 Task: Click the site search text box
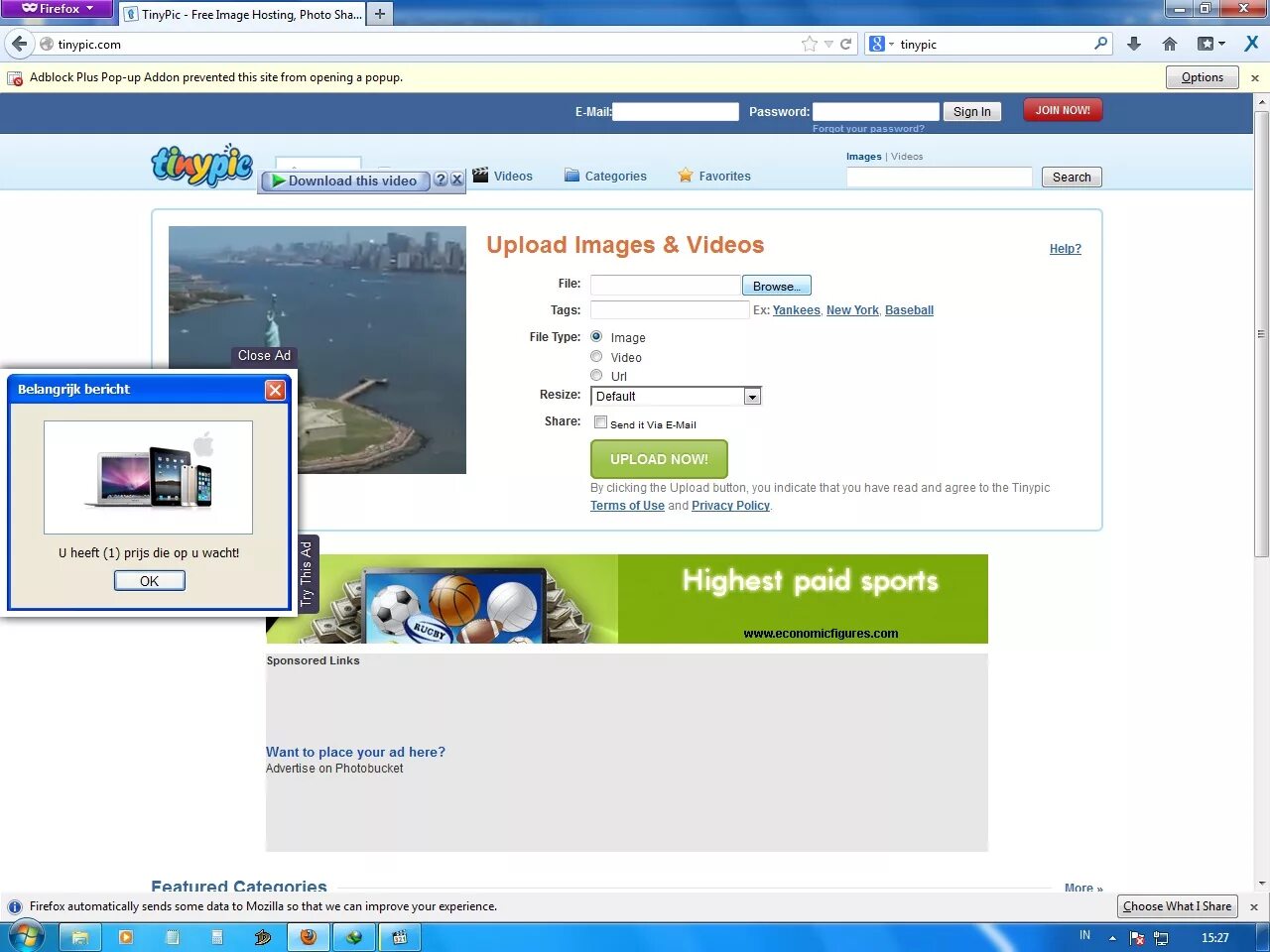940,177
